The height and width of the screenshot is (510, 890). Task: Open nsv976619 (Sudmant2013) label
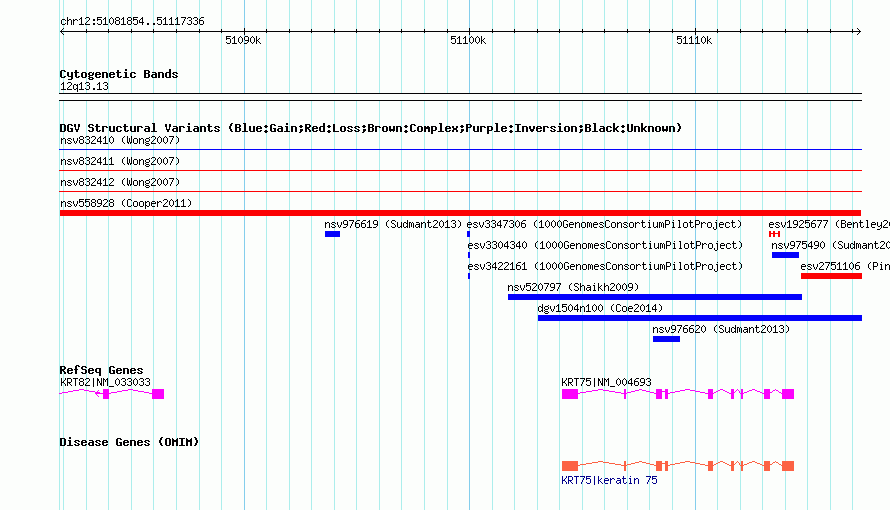393,224
